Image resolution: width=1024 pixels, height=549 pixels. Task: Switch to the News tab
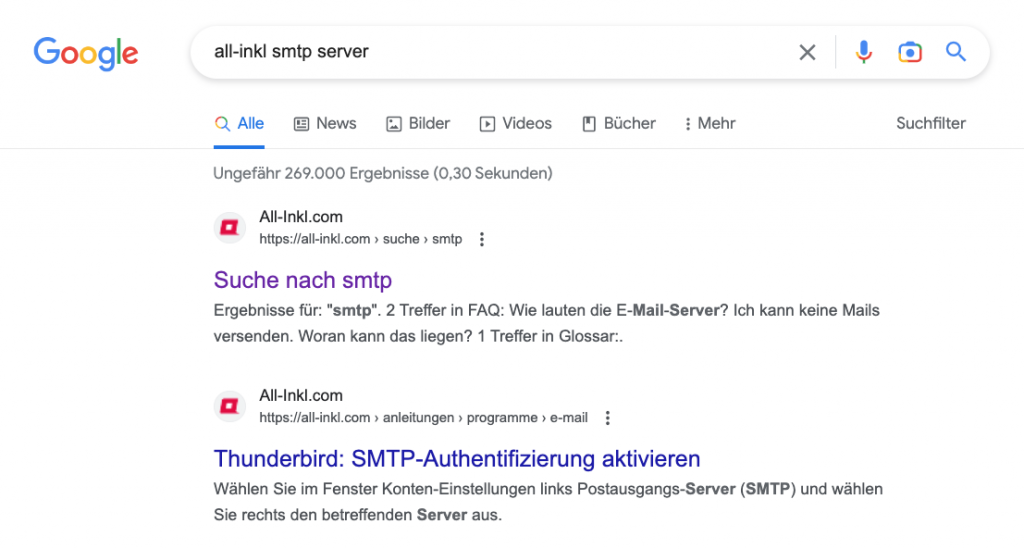tap(325, 123)
